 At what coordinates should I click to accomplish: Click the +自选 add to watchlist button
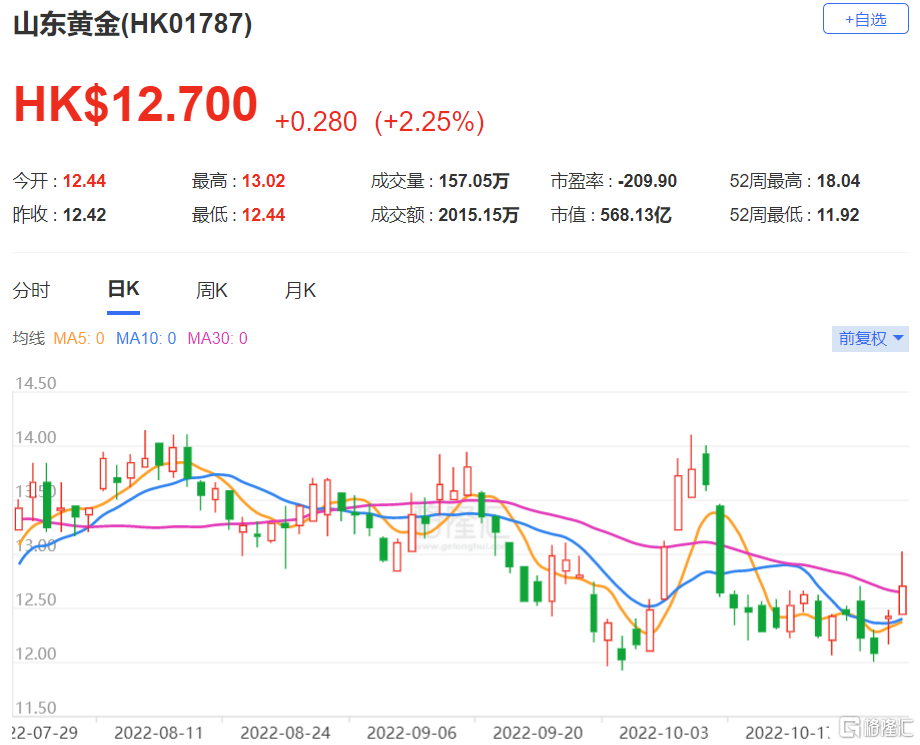865,19
